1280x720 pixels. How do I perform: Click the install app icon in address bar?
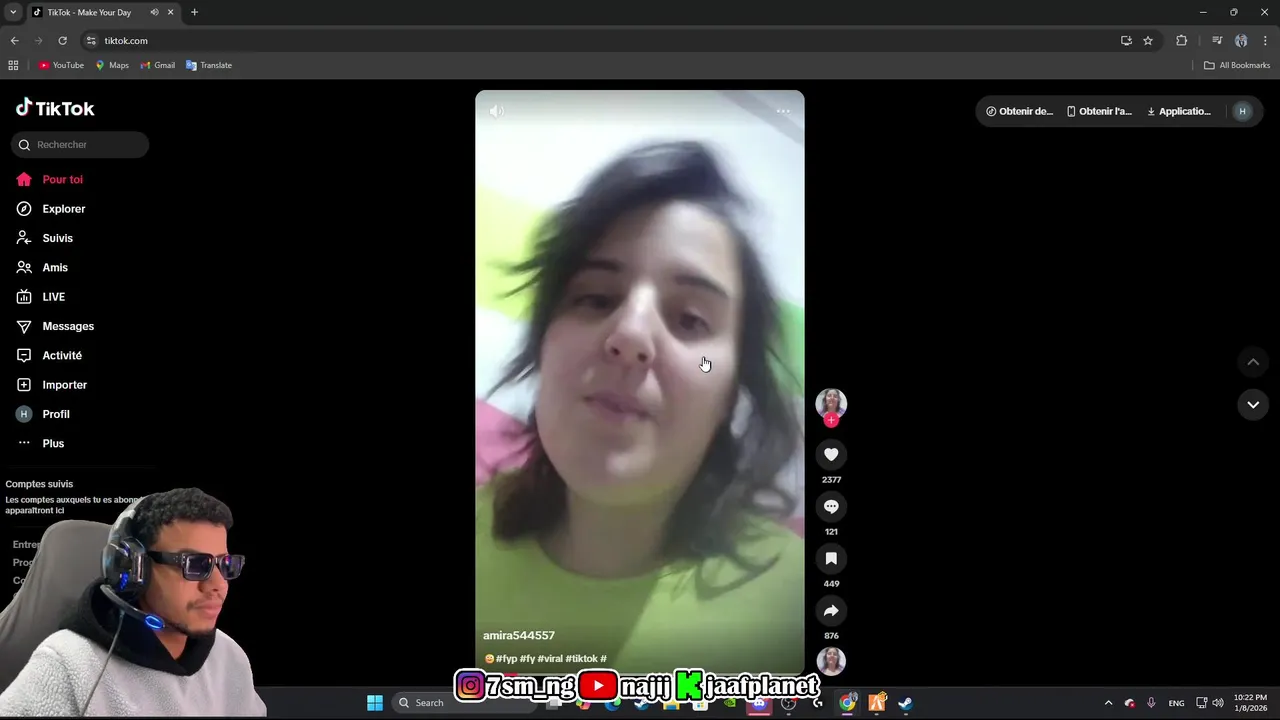pyautogui.click(x=1126, y=40)
